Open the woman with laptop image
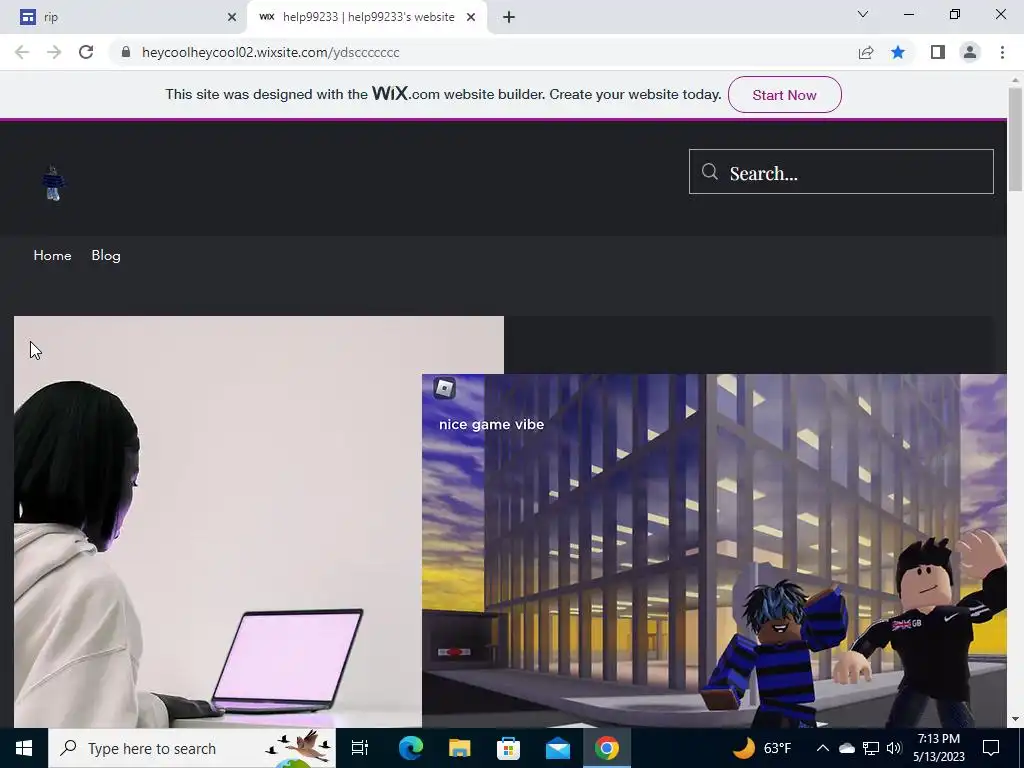Screen dimensions: 1024x768 click(217, 522)
